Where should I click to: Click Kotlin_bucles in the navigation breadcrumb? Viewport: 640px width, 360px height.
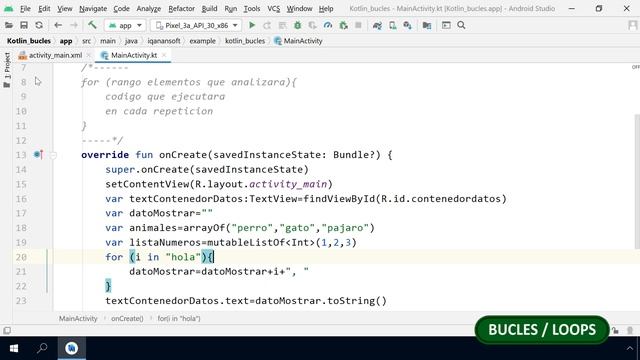[29, 41]
